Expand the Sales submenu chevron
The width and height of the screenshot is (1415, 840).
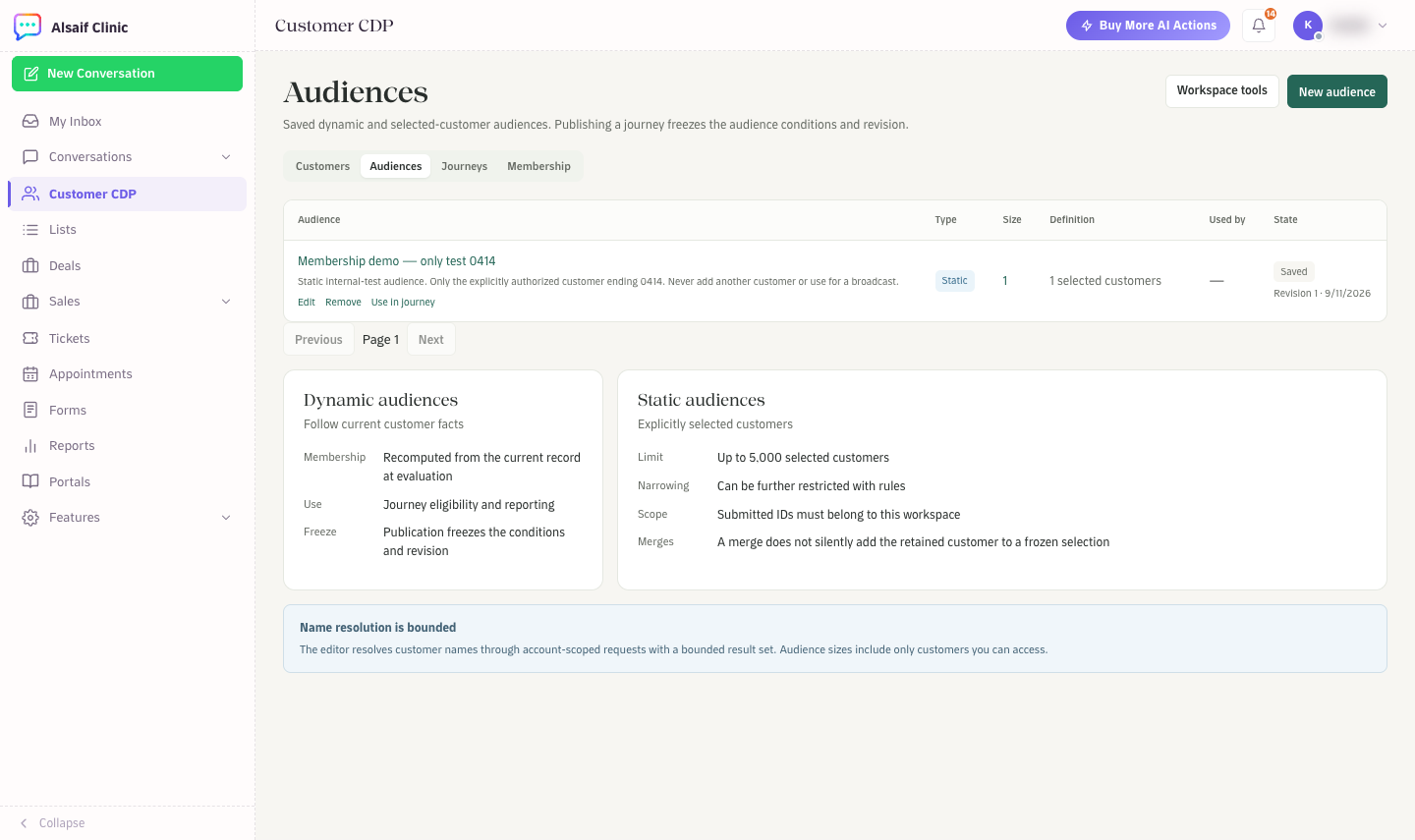[x=226, y=302]
